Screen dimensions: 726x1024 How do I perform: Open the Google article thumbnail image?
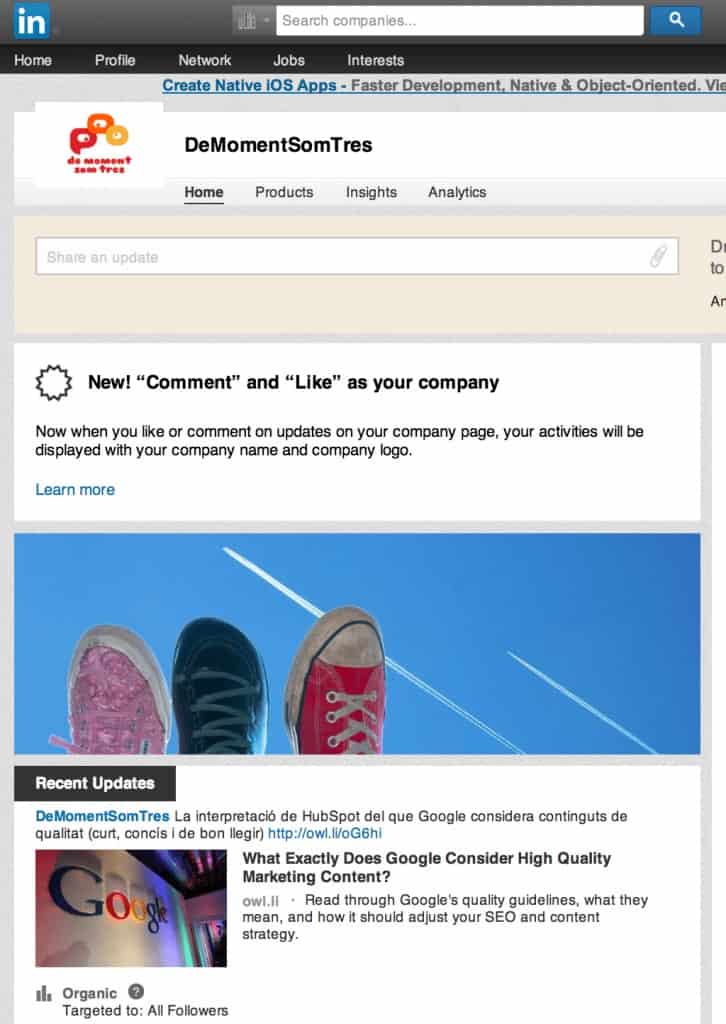point(131,908)
